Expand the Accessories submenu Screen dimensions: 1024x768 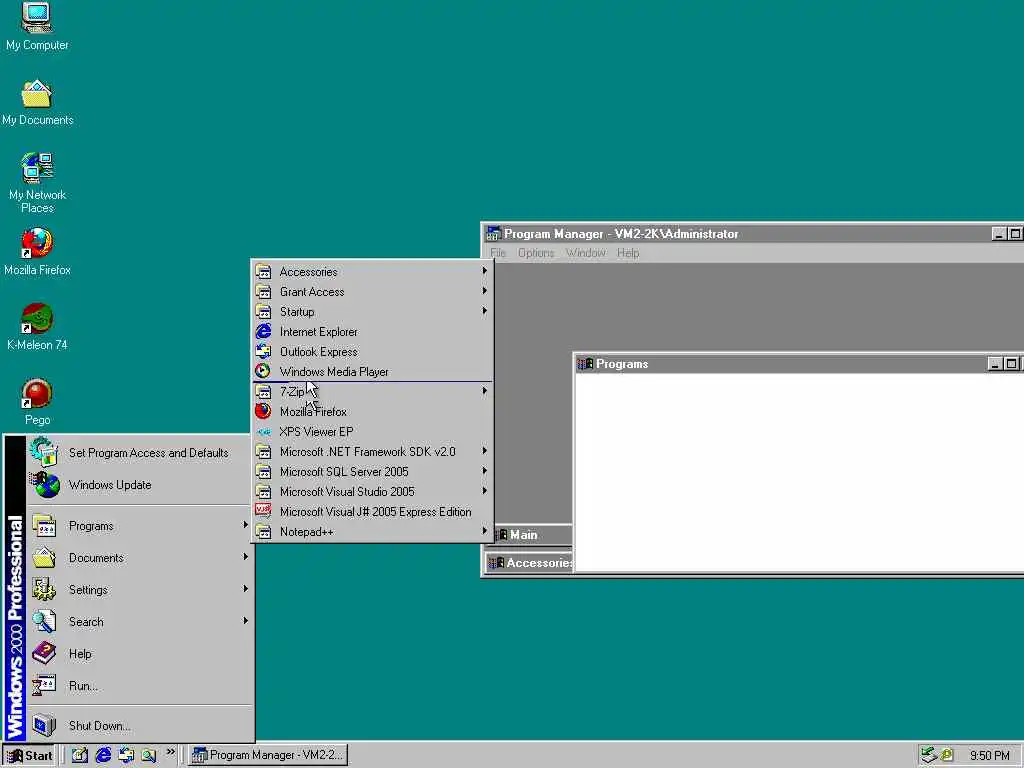(x=372, y=272)
